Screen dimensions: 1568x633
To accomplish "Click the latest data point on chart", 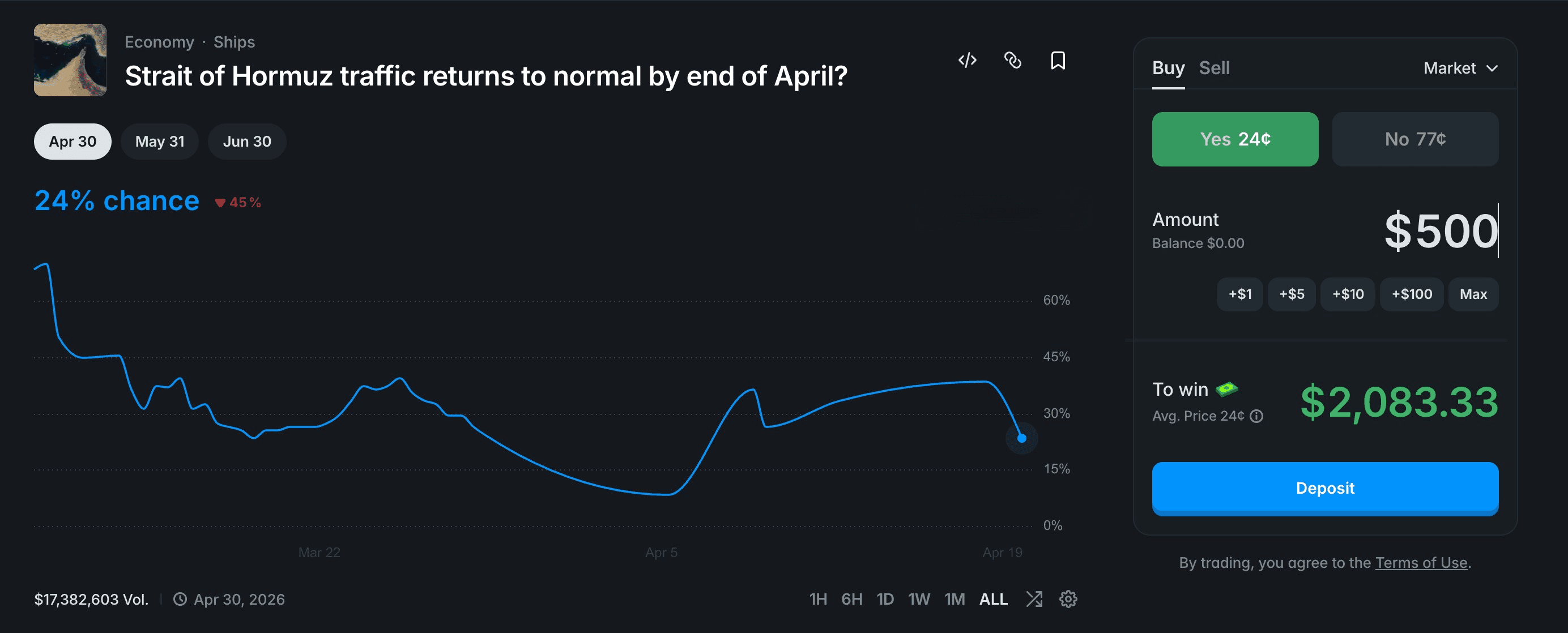I will tap(1021, 438).
